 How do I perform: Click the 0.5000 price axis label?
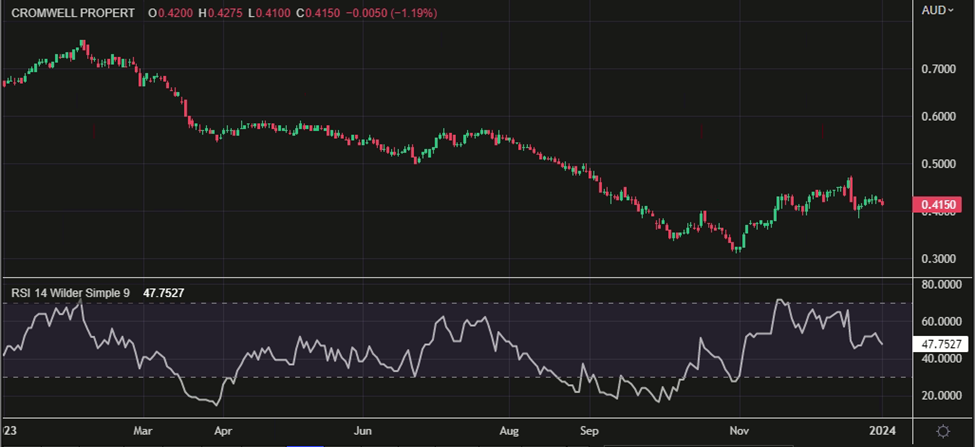point(937,164)
